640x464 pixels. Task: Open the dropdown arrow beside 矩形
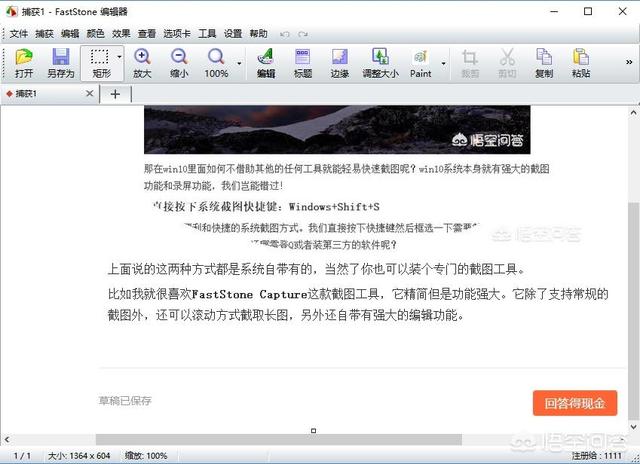119,57
